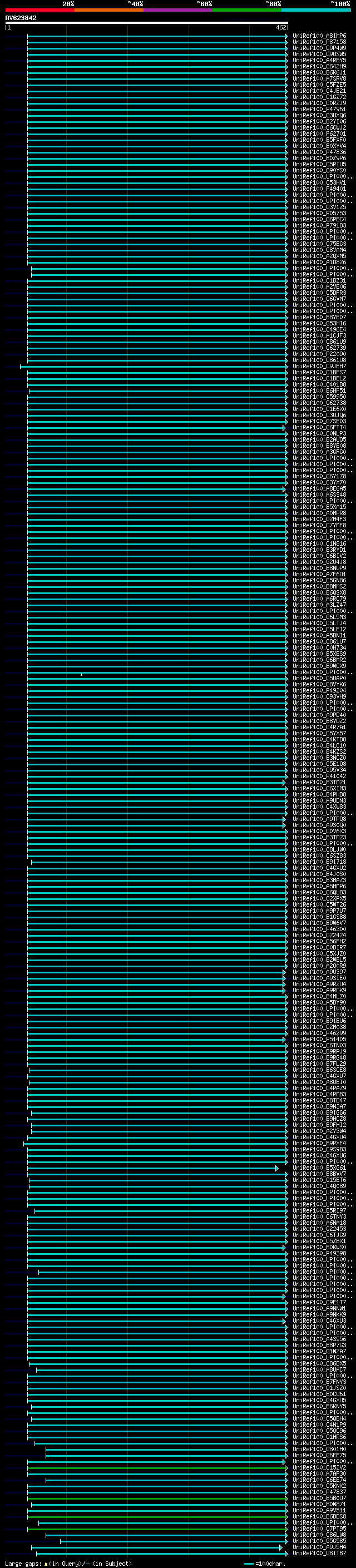Select the UniRef100_P49398 hit label

tap(319, 1253)
